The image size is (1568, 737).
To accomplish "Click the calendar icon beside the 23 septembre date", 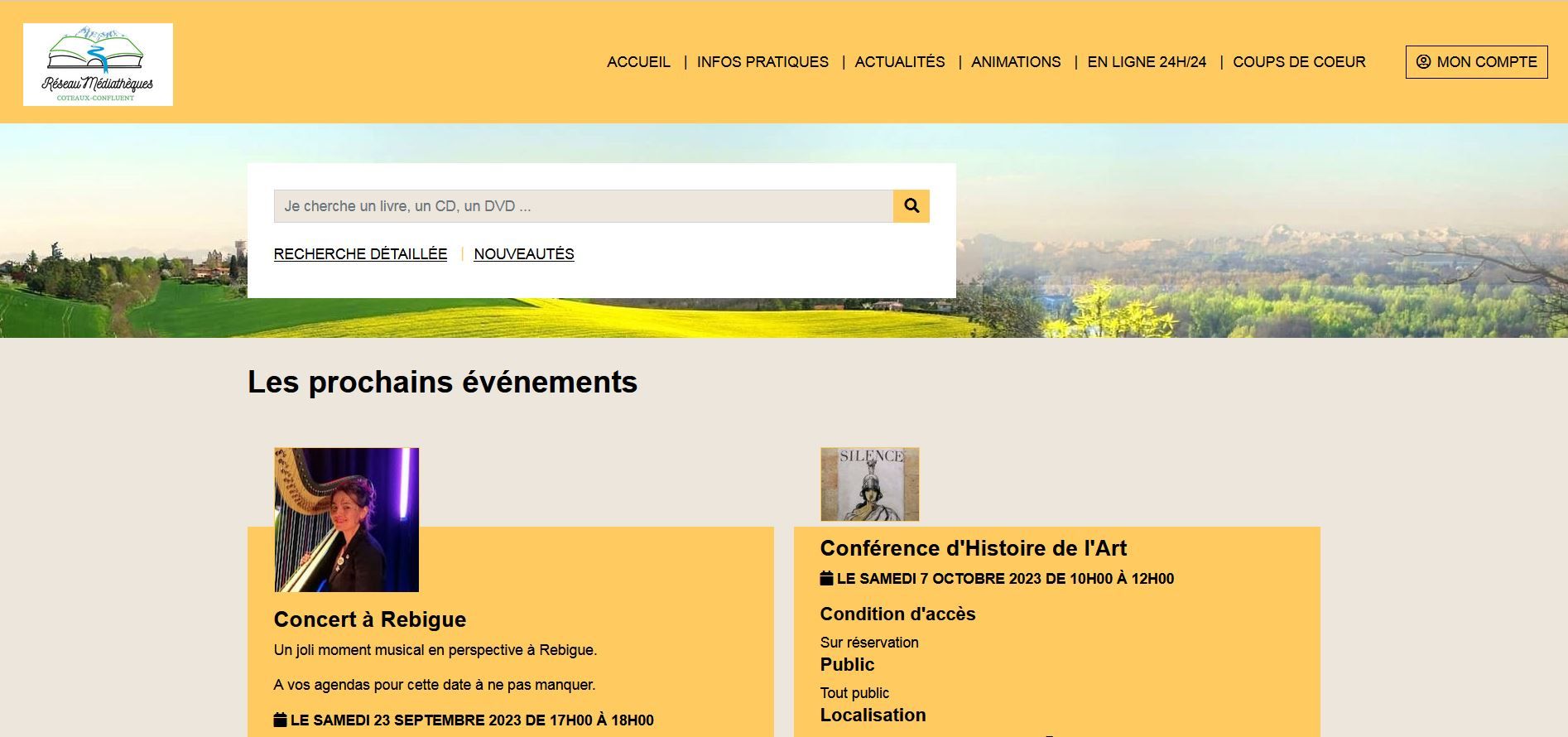I will [x=280, y=720].
